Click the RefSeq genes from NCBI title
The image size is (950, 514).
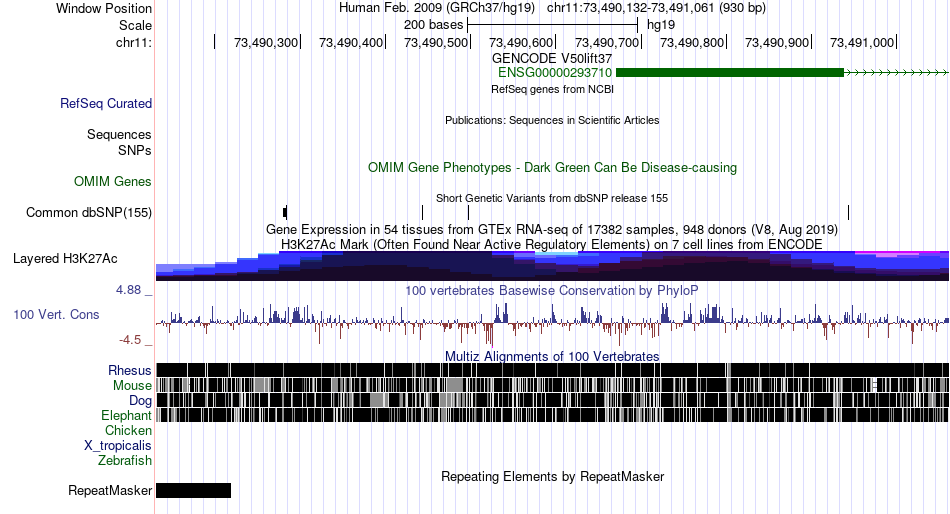click(552, 89)
